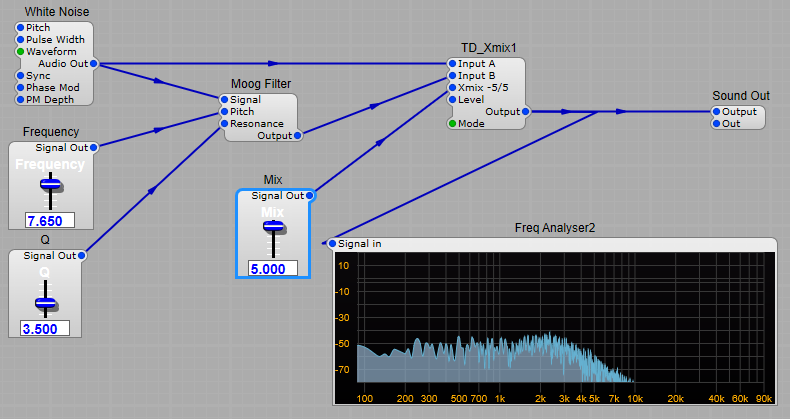Click the Q value field showing 3.500

45,328
